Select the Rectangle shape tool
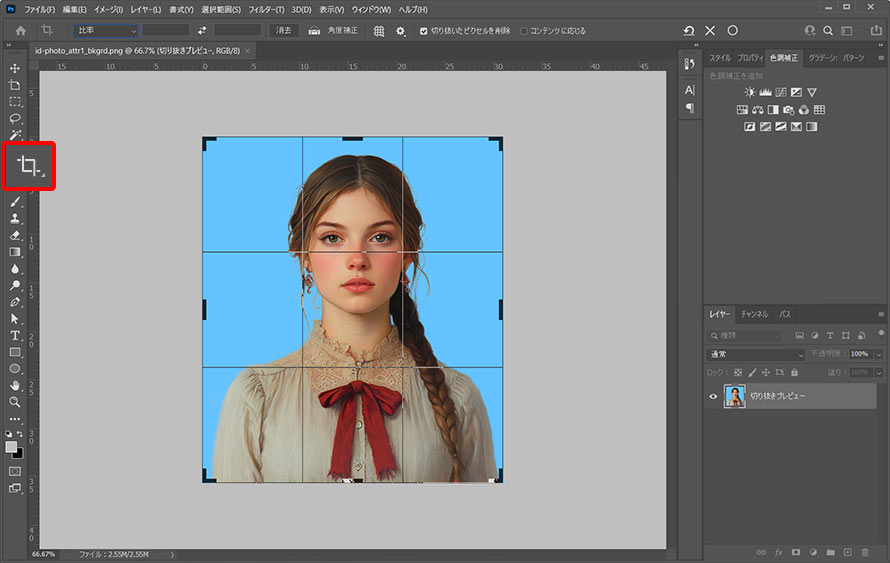 (x=15, y=352)
